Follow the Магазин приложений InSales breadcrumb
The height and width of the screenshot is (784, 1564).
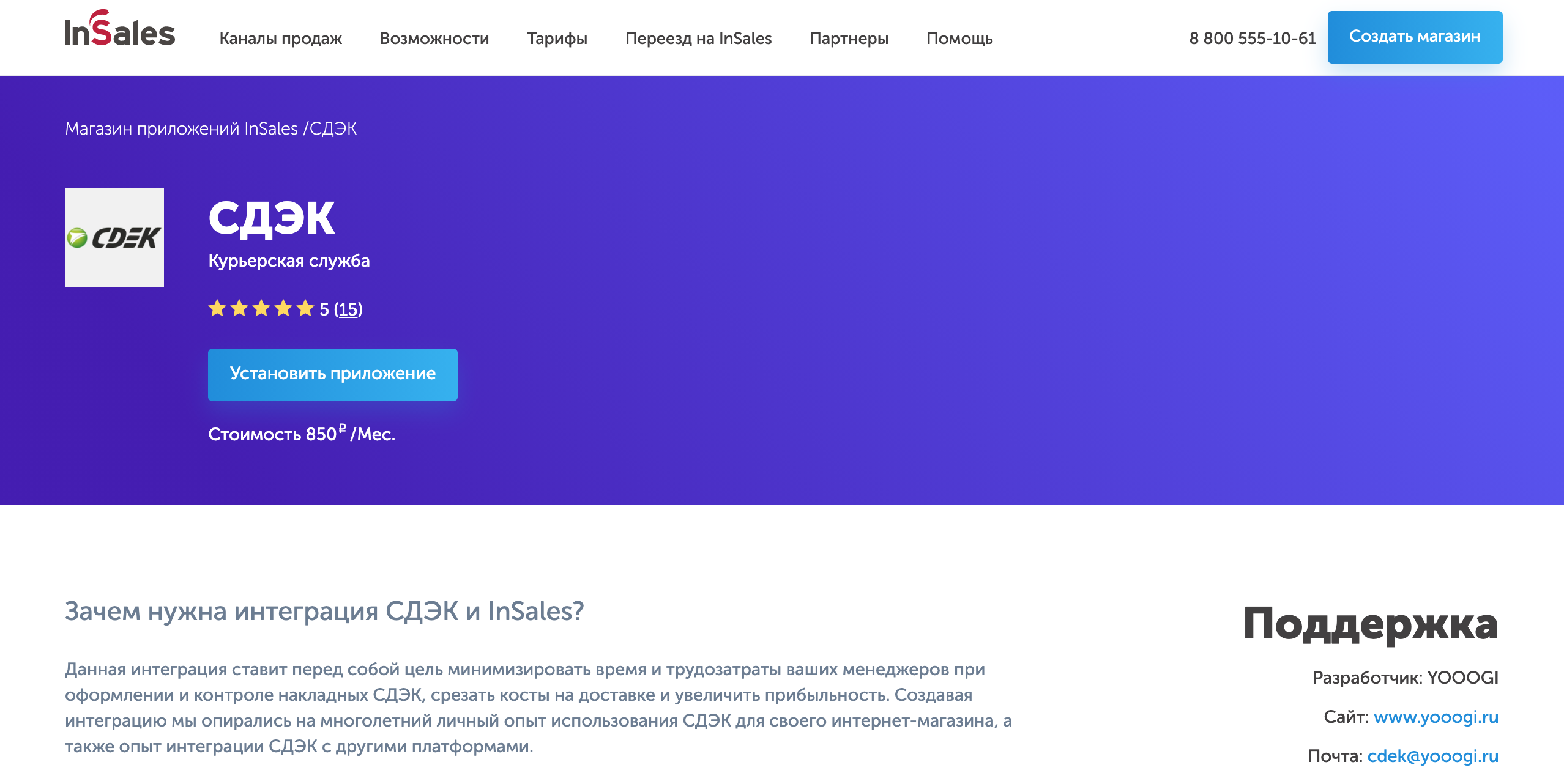tap(181, 128)
